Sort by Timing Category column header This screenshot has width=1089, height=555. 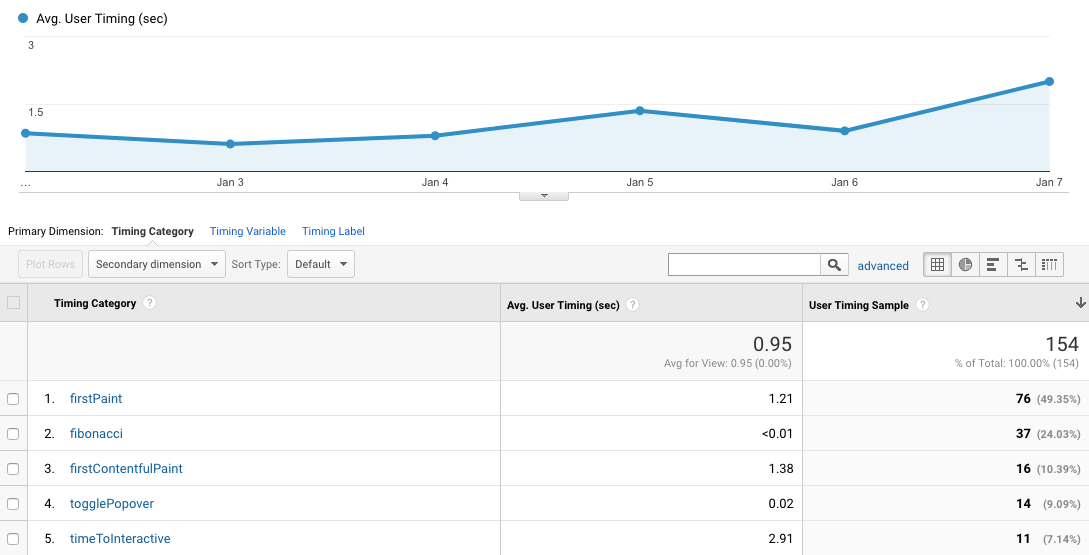pos(94,303)
